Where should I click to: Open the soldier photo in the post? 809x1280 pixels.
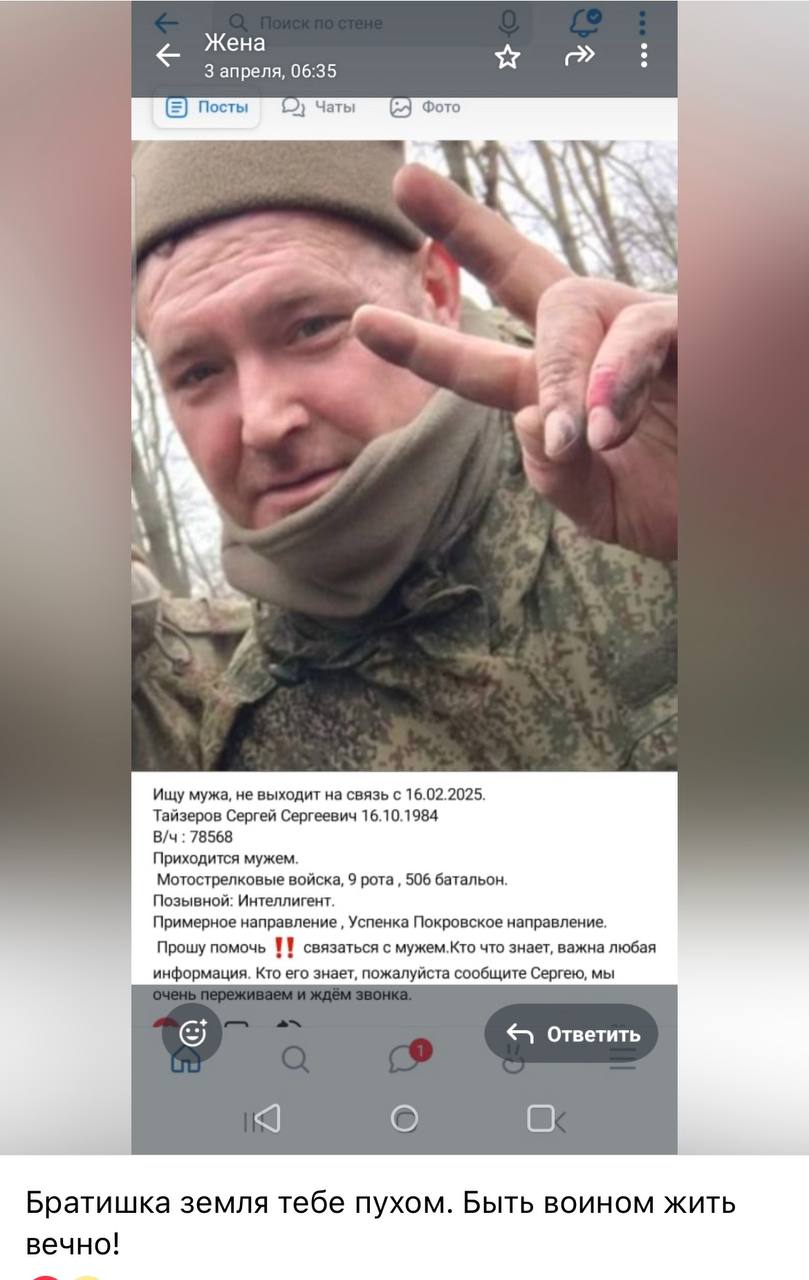(404, 455)
